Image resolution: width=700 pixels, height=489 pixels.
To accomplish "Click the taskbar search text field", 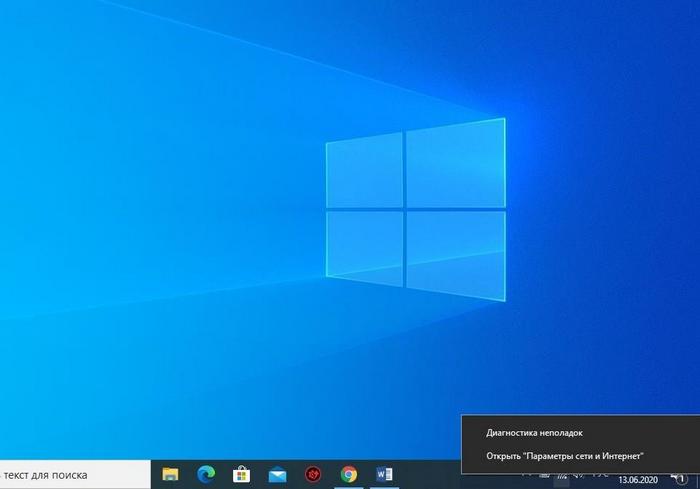I will tap(75, 475).
